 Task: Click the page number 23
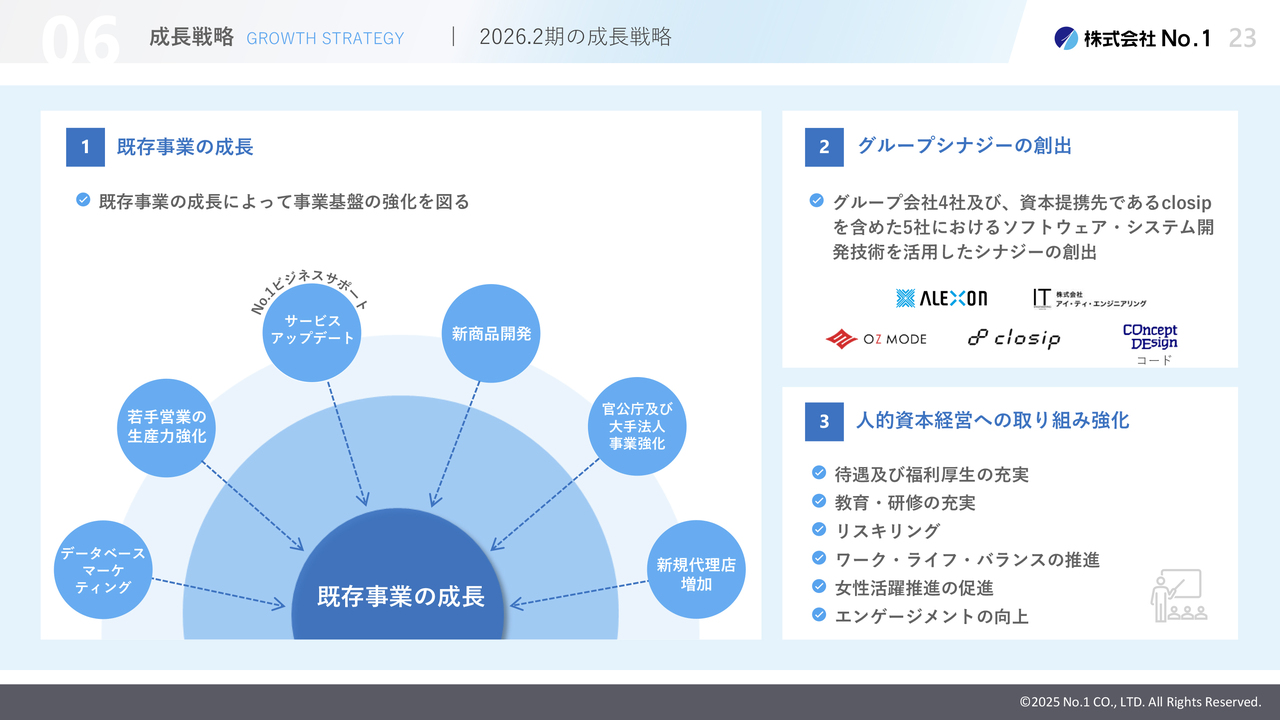pyautogui.click(x=1242, y=38)
